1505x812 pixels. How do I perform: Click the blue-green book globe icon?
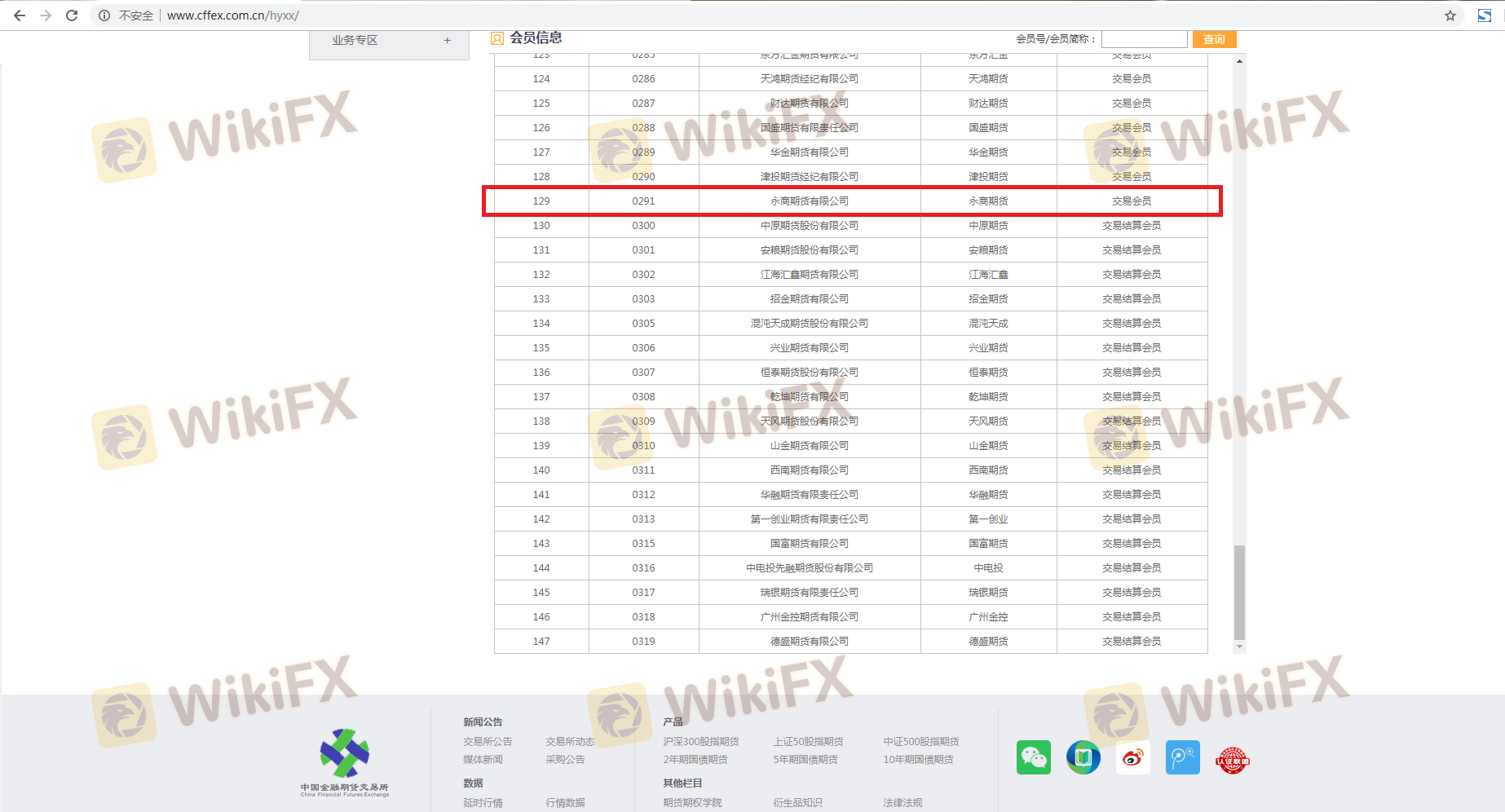coord(1083,757)
